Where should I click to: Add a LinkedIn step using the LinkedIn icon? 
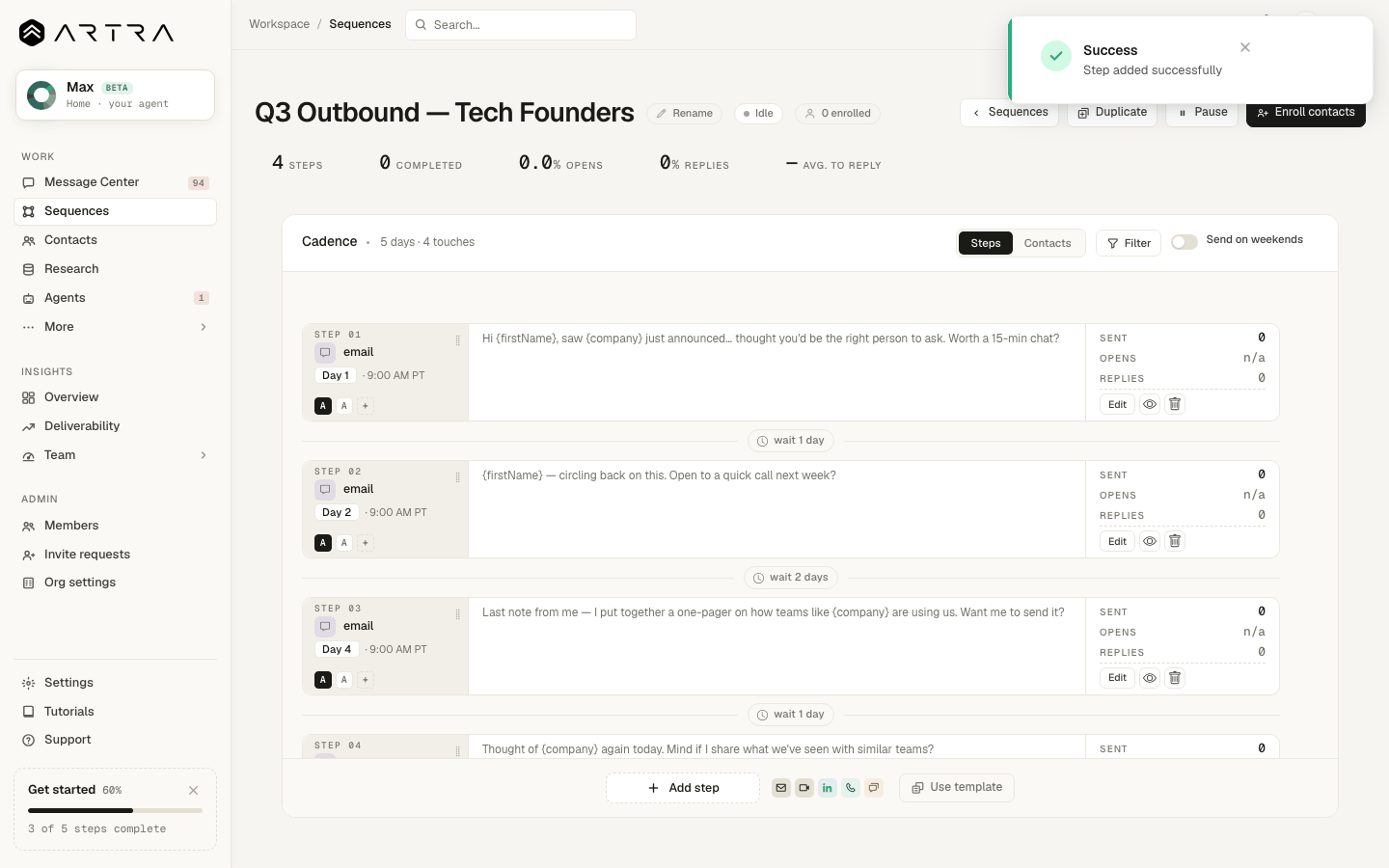coord(828,788)
